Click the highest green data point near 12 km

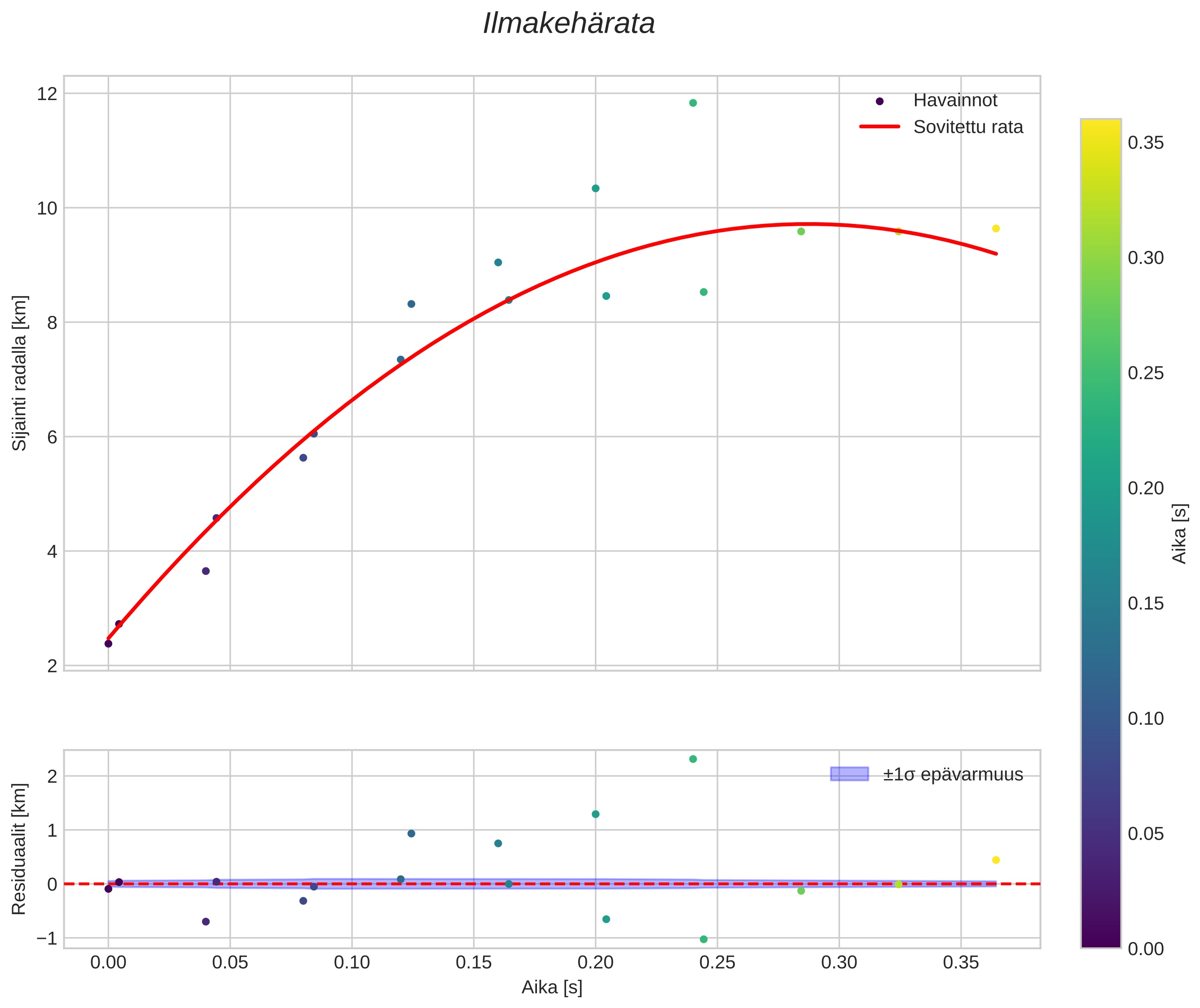tap(693, 103)
